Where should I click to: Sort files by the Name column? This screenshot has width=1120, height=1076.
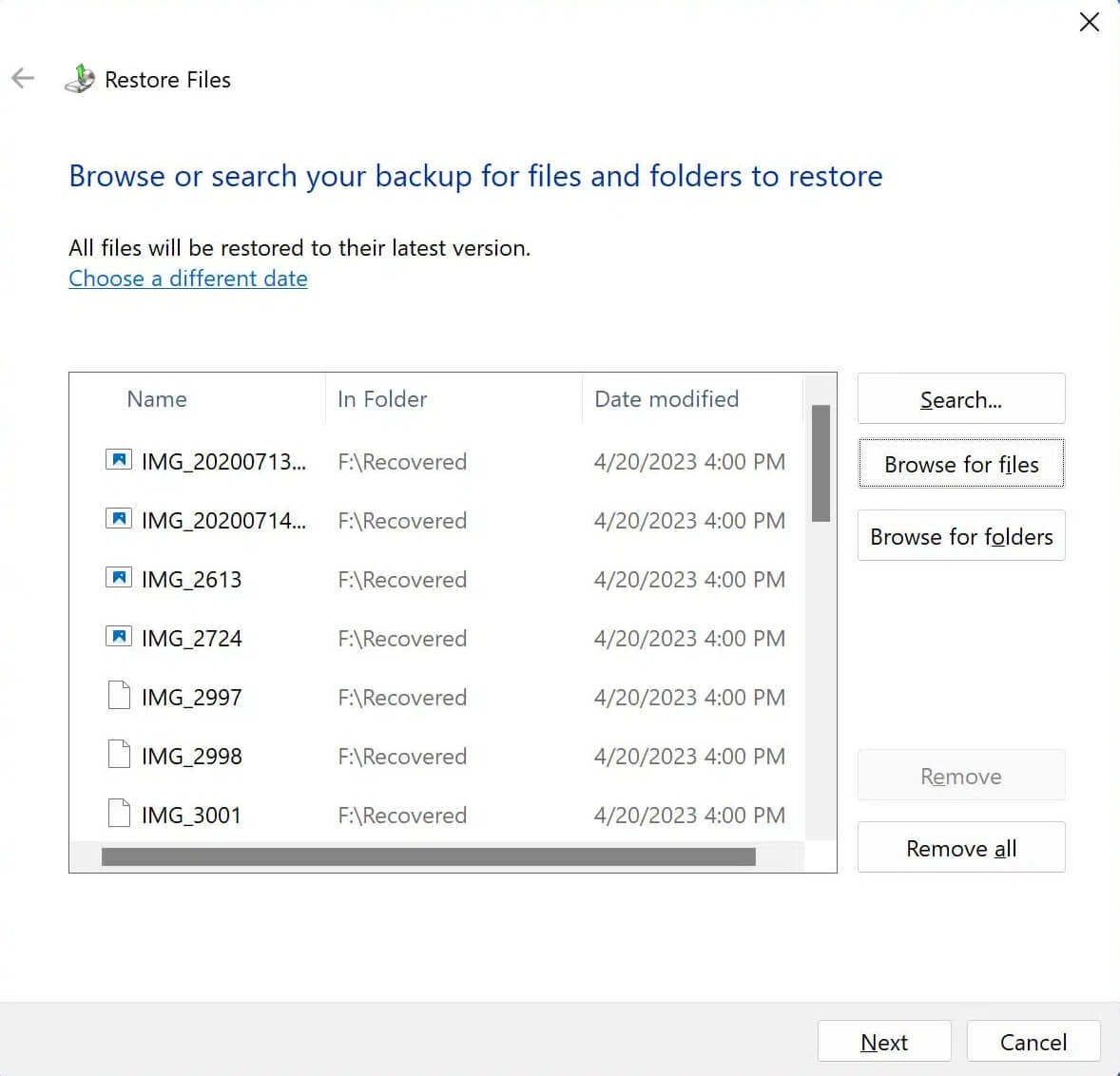point(156,398)
